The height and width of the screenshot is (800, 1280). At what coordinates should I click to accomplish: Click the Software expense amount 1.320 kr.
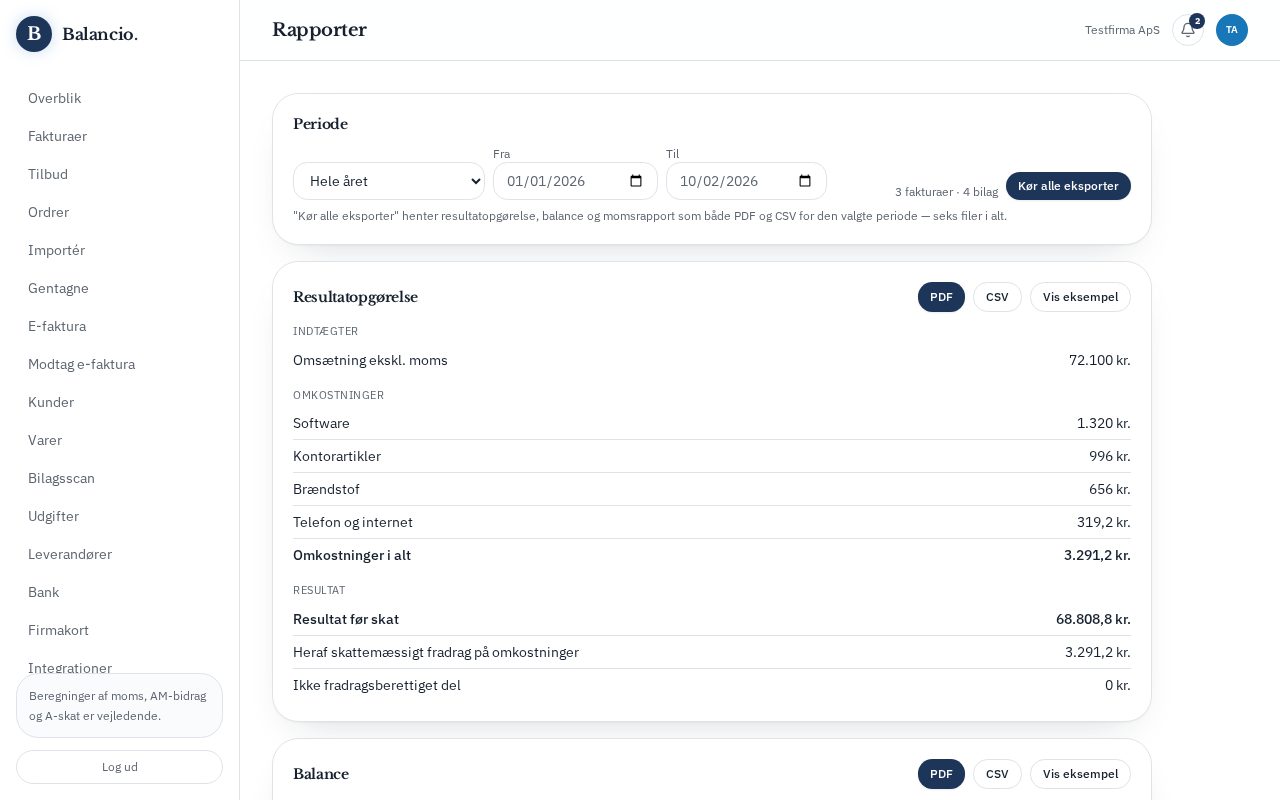[1104, 423]
